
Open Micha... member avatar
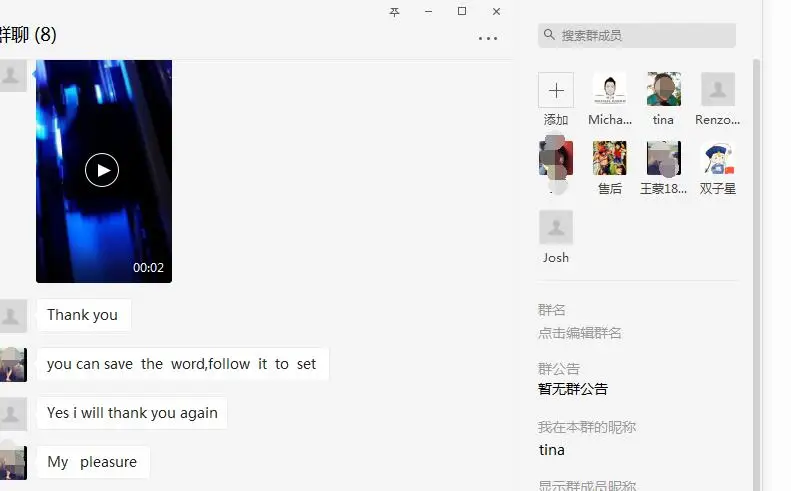tap(610, 89)
